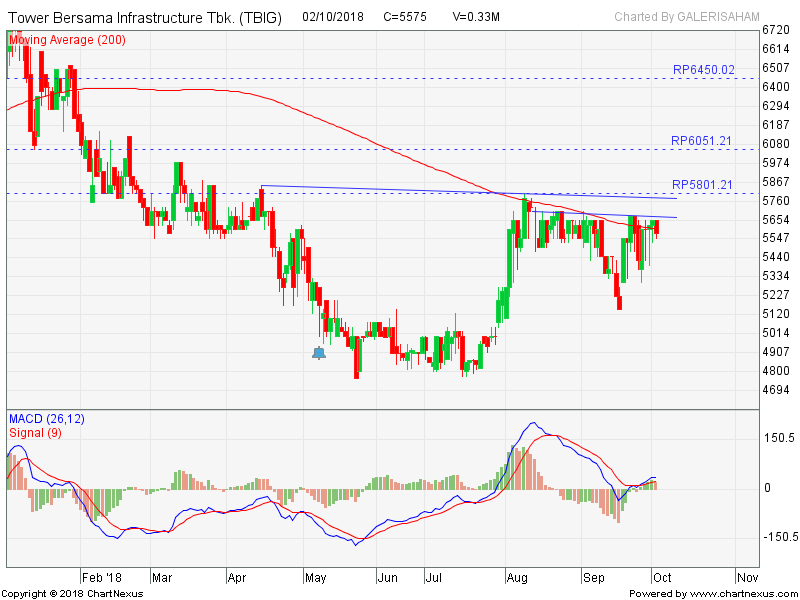This screenshot has height=600, width=800.
Task: Click the Moving Average (200) legend label
Action: tap(65, 39)
